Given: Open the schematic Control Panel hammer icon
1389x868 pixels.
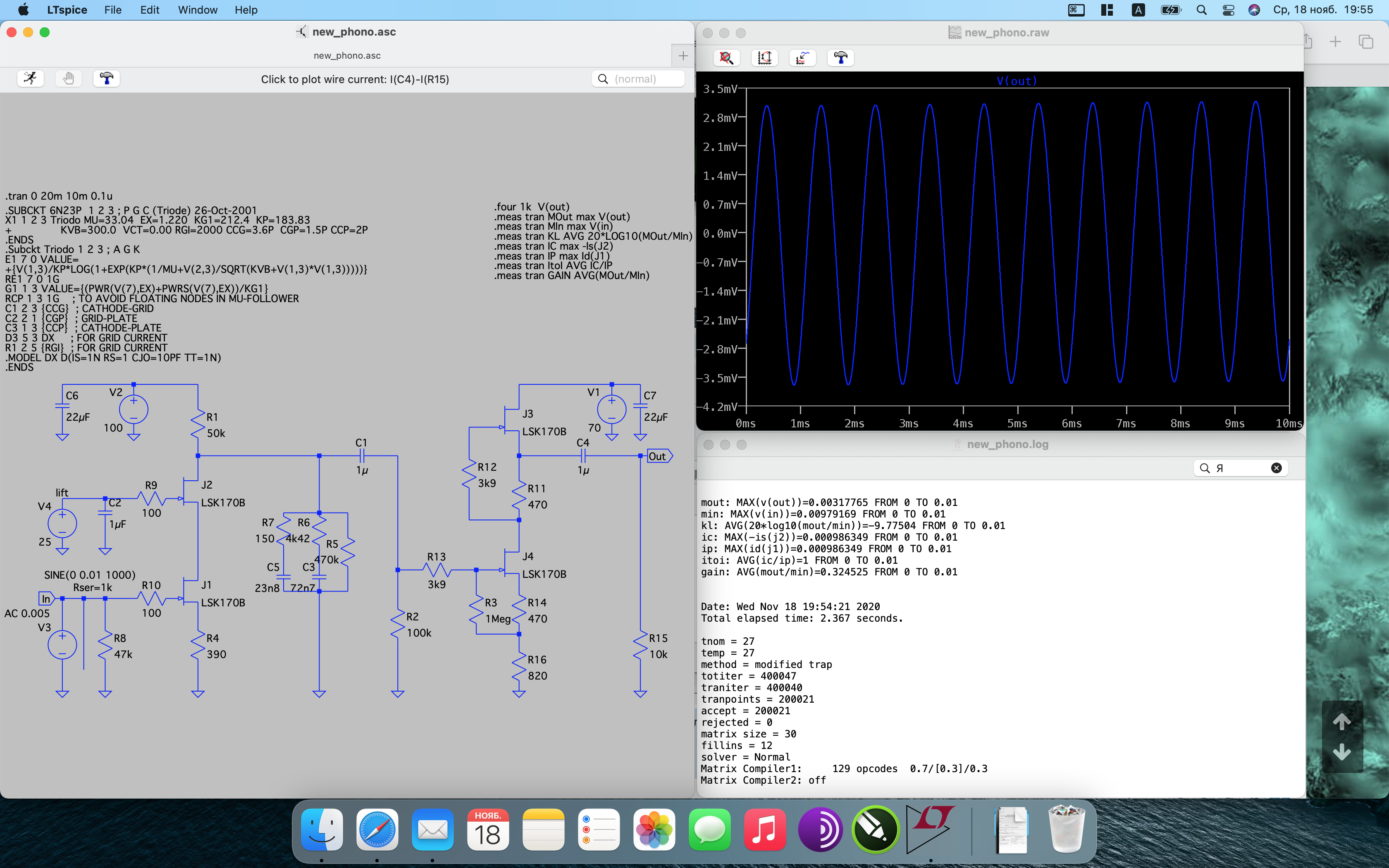Looking at the screenshot, I should click(x=106, y=78).
